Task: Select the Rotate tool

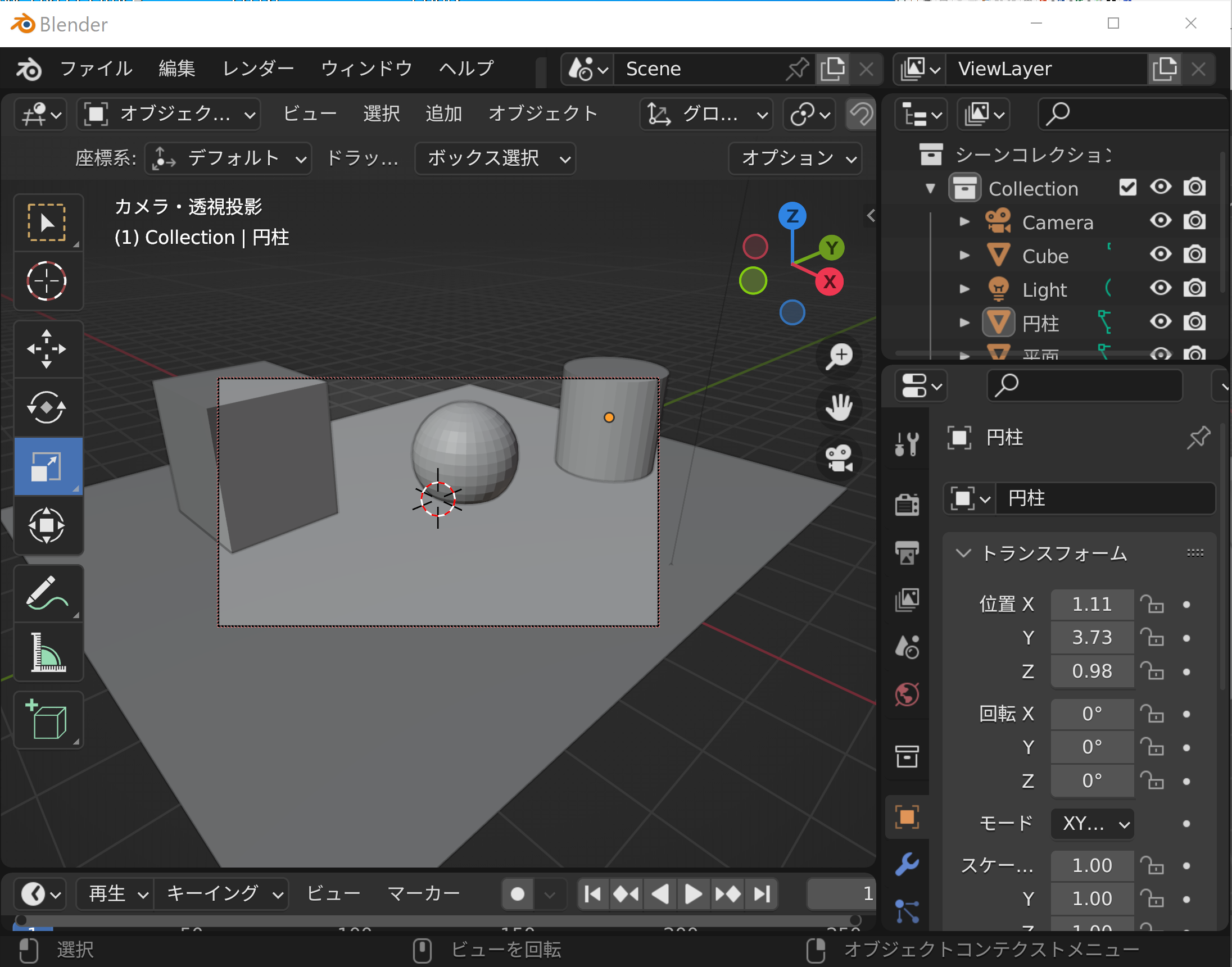Action: coord(48,407)
